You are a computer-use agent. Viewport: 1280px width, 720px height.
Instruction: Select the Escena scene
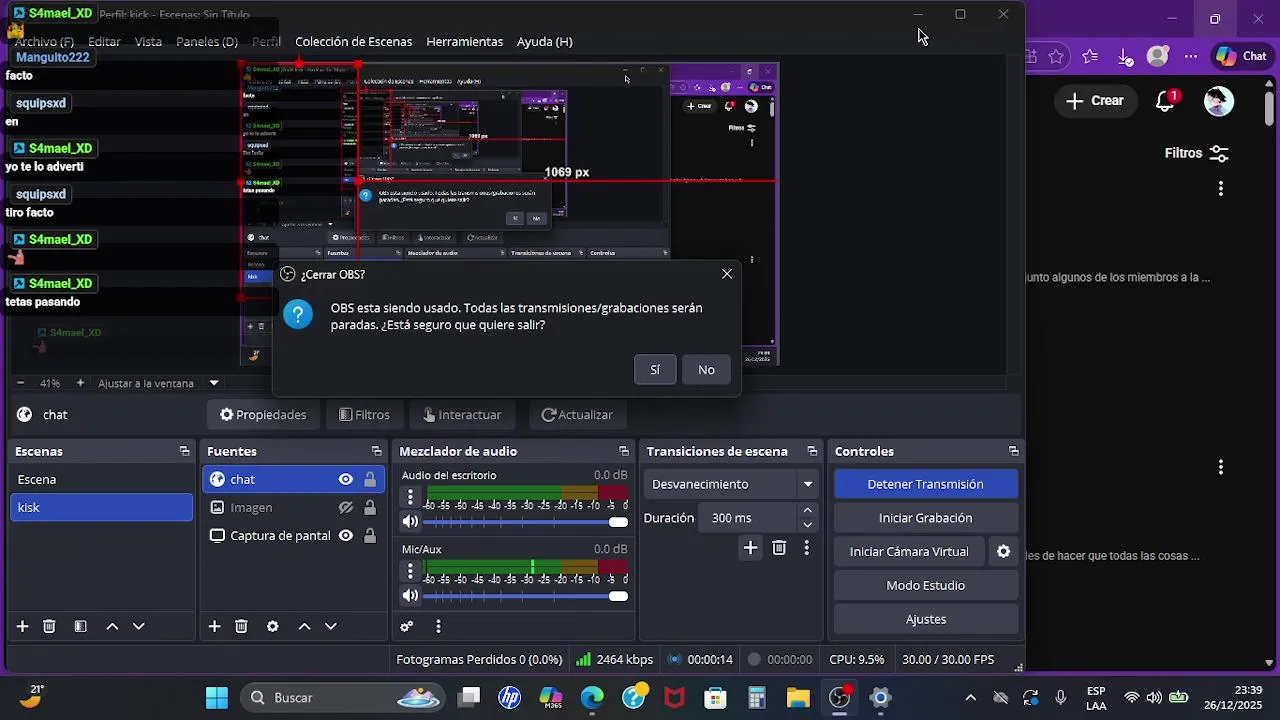point(101,480)
